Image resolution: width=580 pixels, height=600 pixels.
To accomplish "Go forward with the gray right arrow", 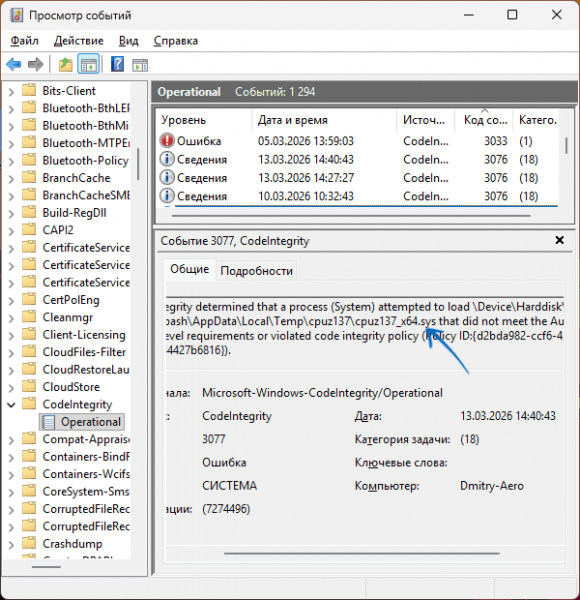I will pyautogui.click(x=36, y=64).
